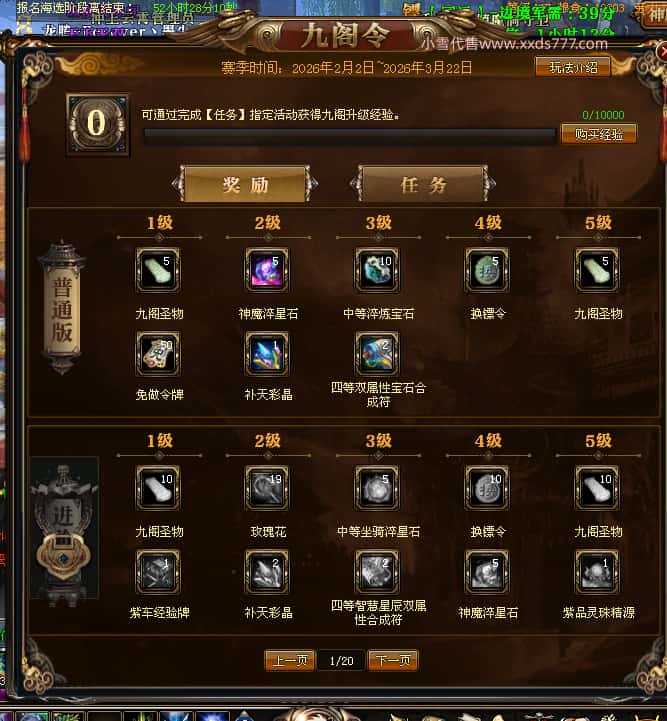
Task: Select the 紫车经验牌 icon
Action: click(158, 572)
